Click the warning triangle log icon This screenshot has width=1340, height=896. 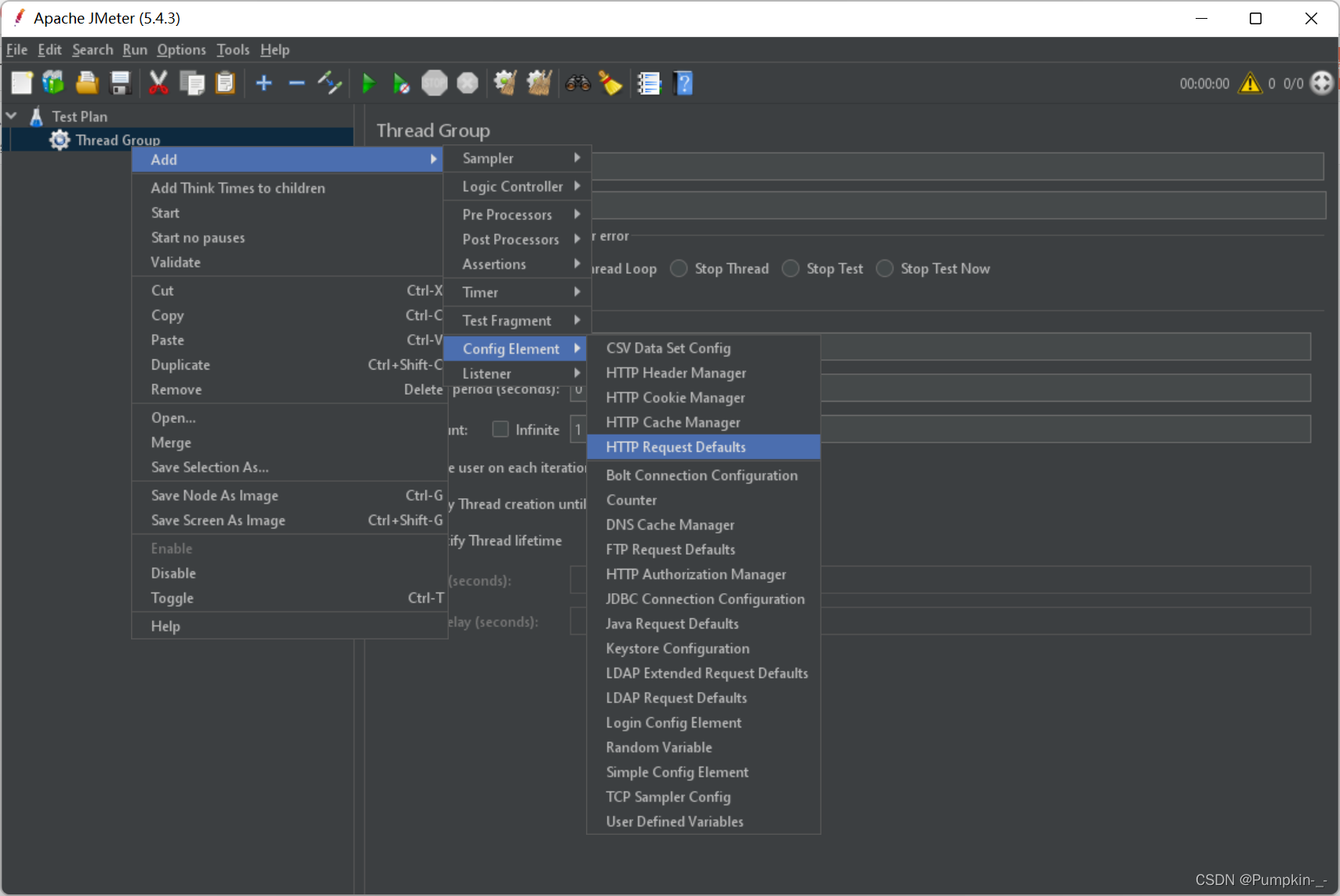tap(1250, 82)
